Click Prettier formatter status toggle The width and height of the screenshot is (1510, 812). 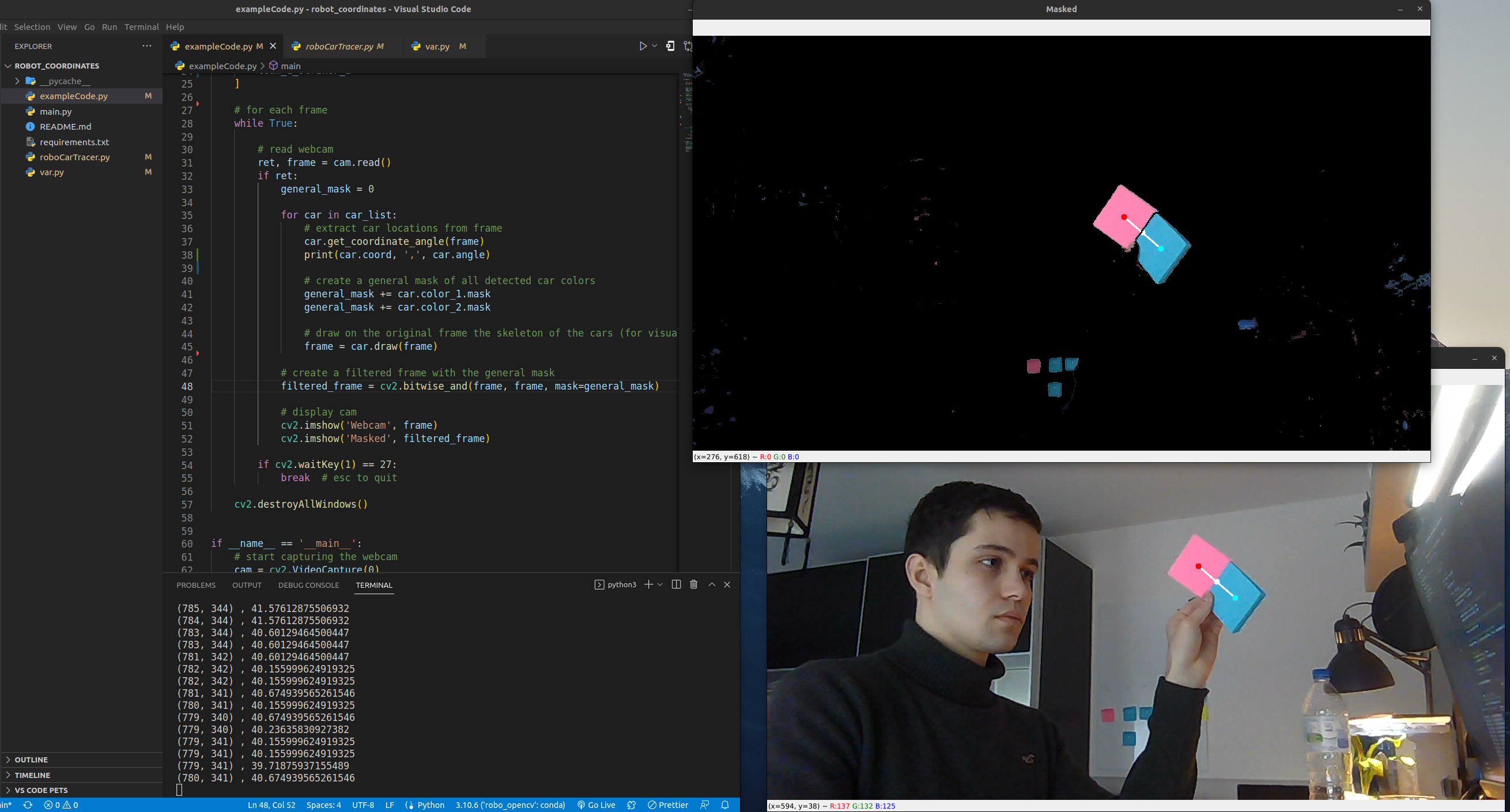667,805
